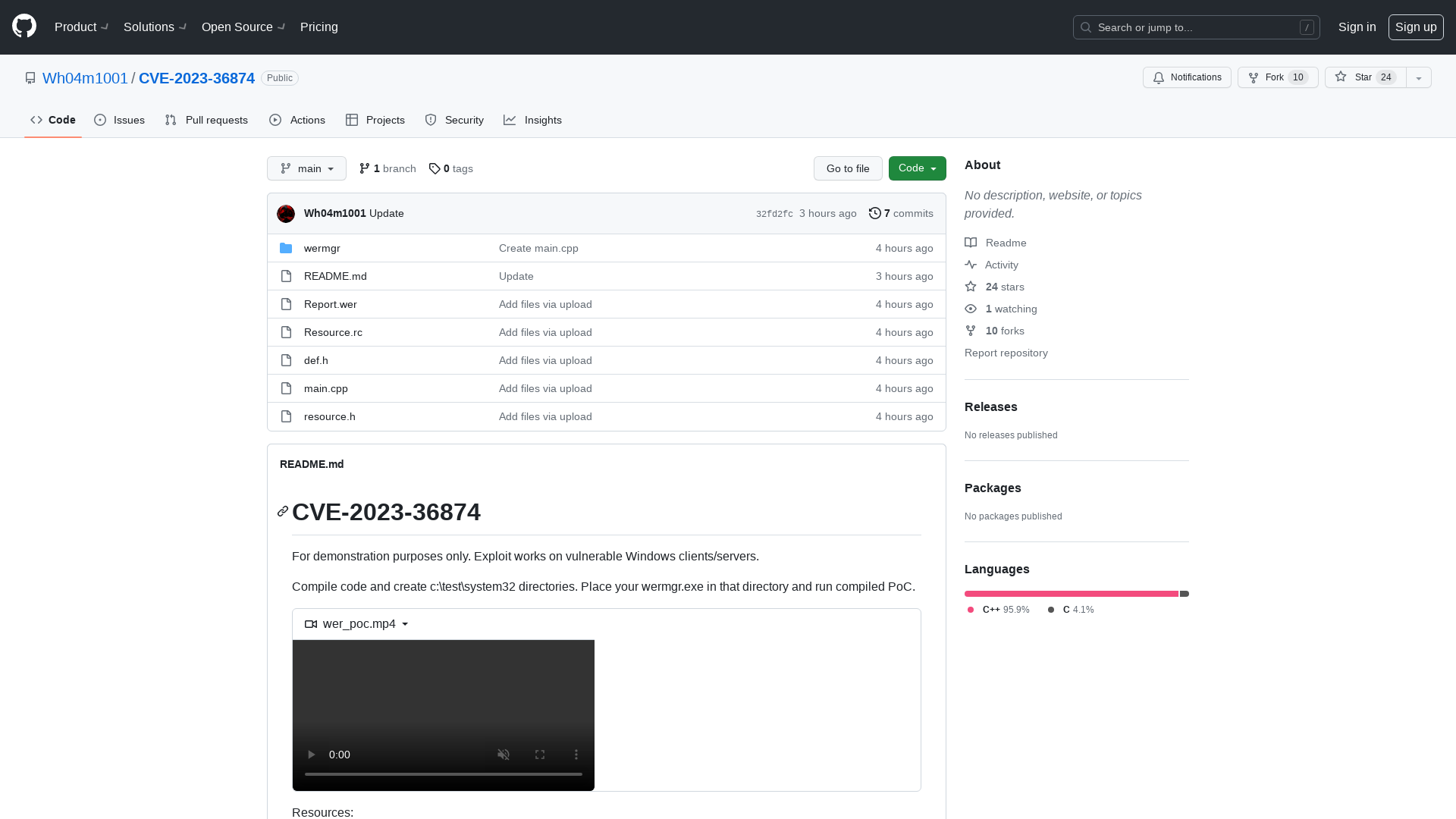The image size is (1456, 819).
Task: Open the Projects tab
Action: point(375,120)
